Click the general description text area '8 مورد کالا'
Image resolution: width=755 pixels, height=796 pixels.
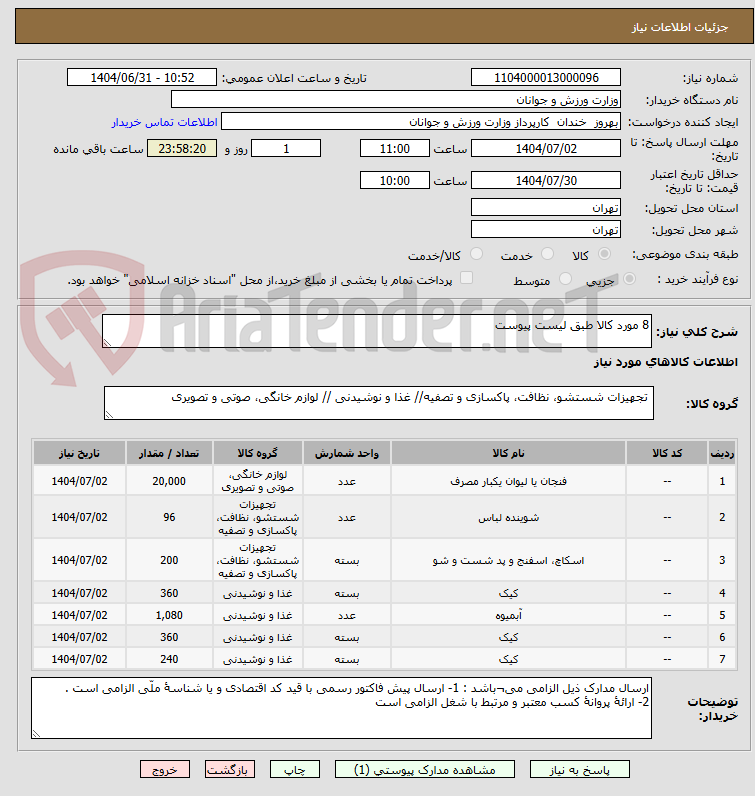point(377,331)
